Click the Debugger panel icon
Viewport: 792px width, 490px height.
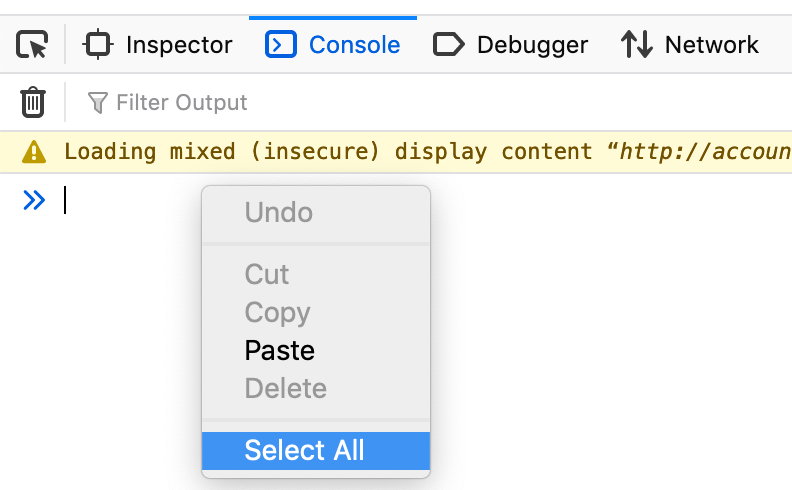pyautogui.click(x=448, y=45)
